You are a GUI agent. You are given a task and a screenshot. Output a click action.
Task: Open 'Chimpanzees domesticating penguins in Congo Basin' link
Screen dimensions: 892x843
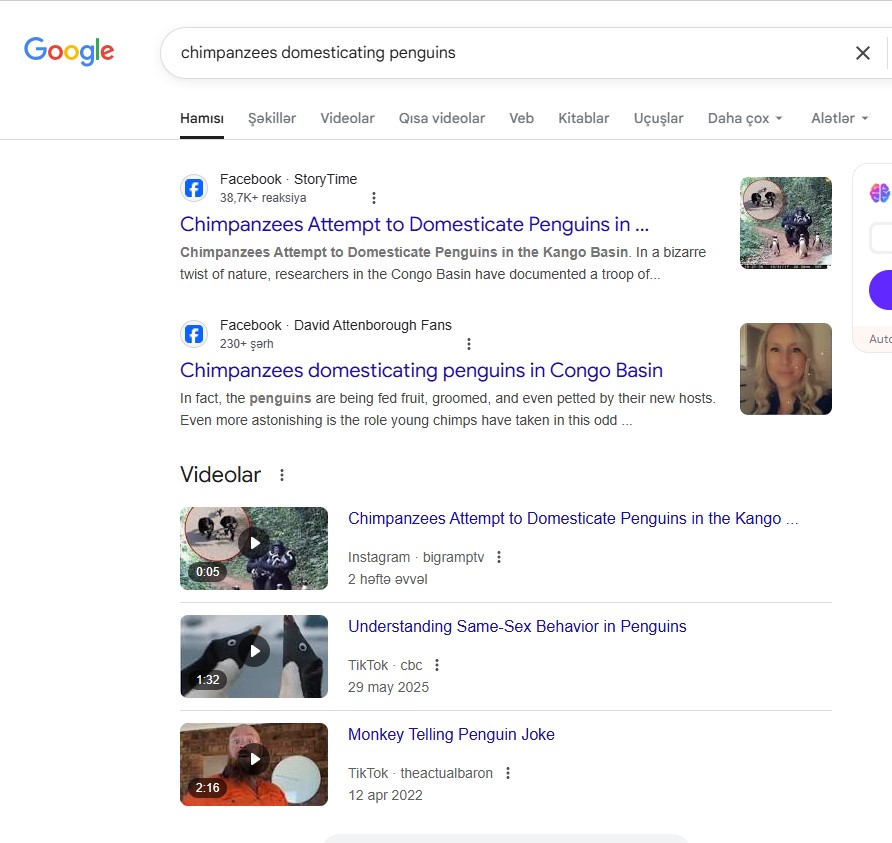(x=421, y=370)
